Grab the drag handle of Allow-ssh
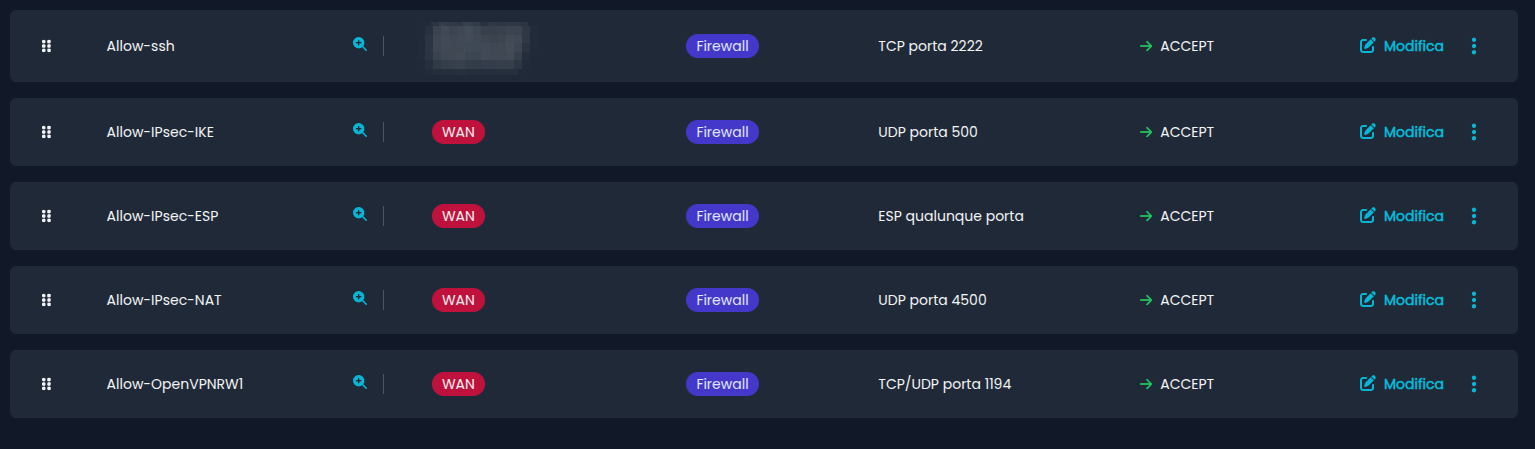1535x449 pixels. point(46,46)
